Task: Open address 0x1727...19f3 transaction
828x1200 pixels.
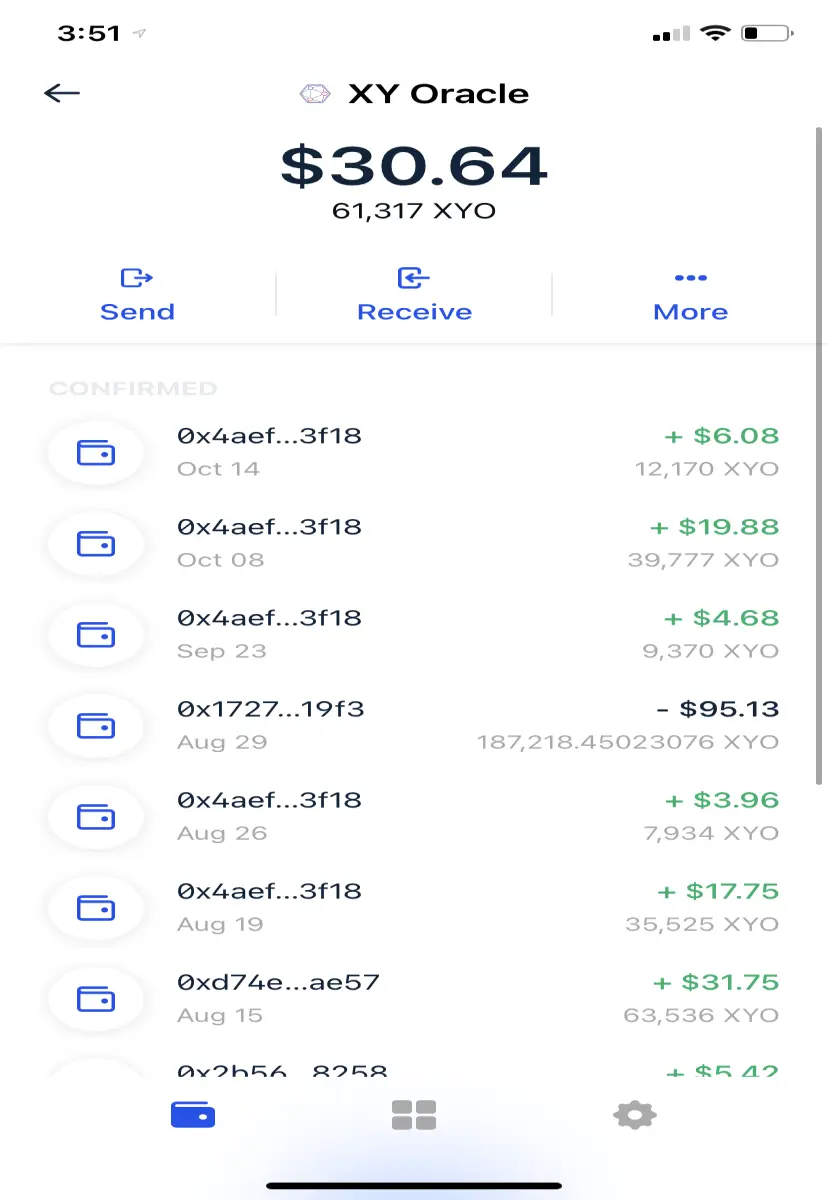Action: [271, 709]
